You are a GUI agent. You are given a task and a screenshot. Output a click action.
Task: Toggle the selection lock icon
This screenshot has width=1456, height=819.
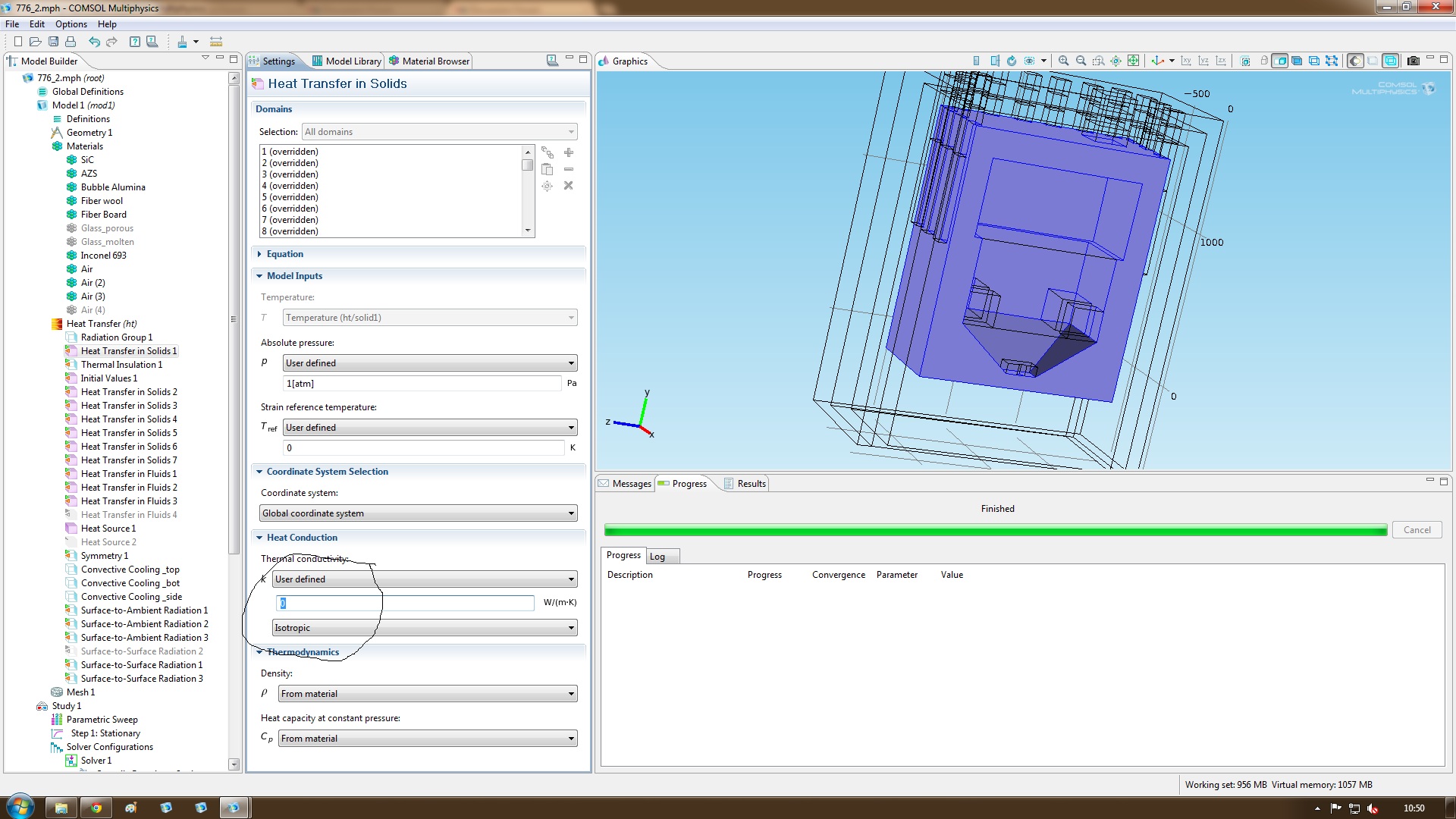click(1264, 61)
